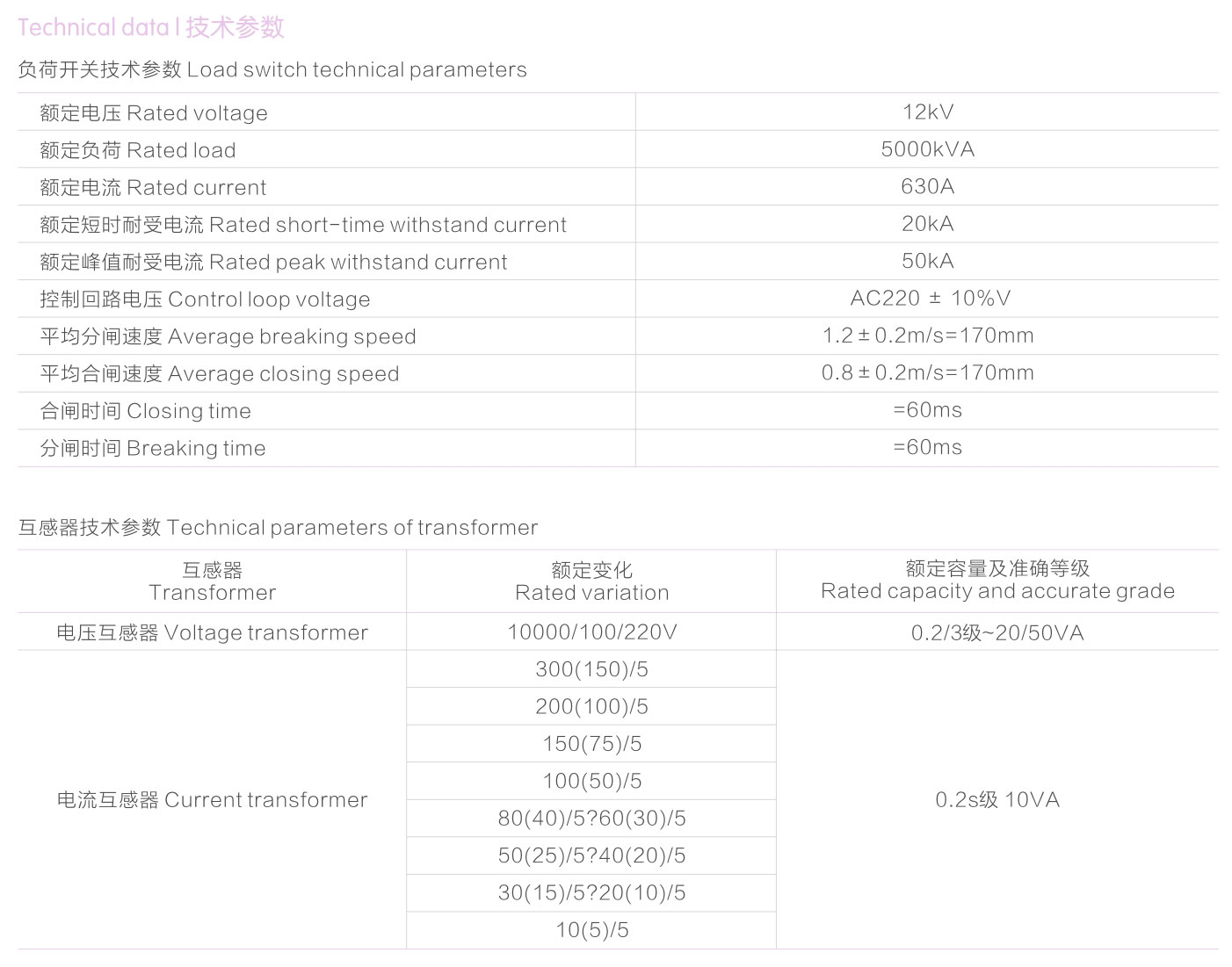Select the Rated short-time withstand current label
Viewport: 1232px width, 967px height.
[x=303, y=225]
